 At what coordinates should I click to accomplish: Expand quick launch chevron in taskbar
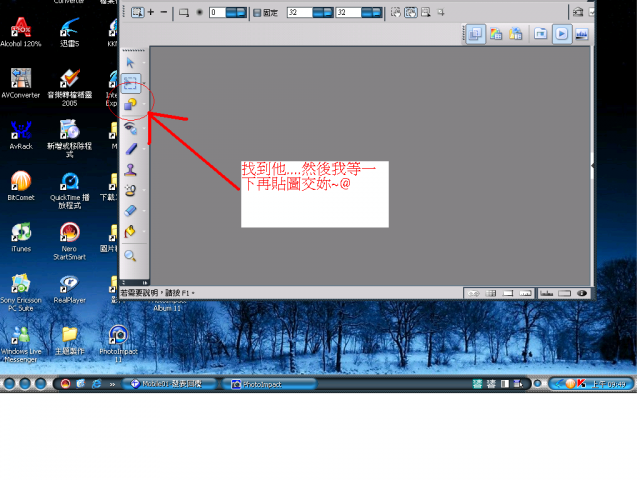112,384
